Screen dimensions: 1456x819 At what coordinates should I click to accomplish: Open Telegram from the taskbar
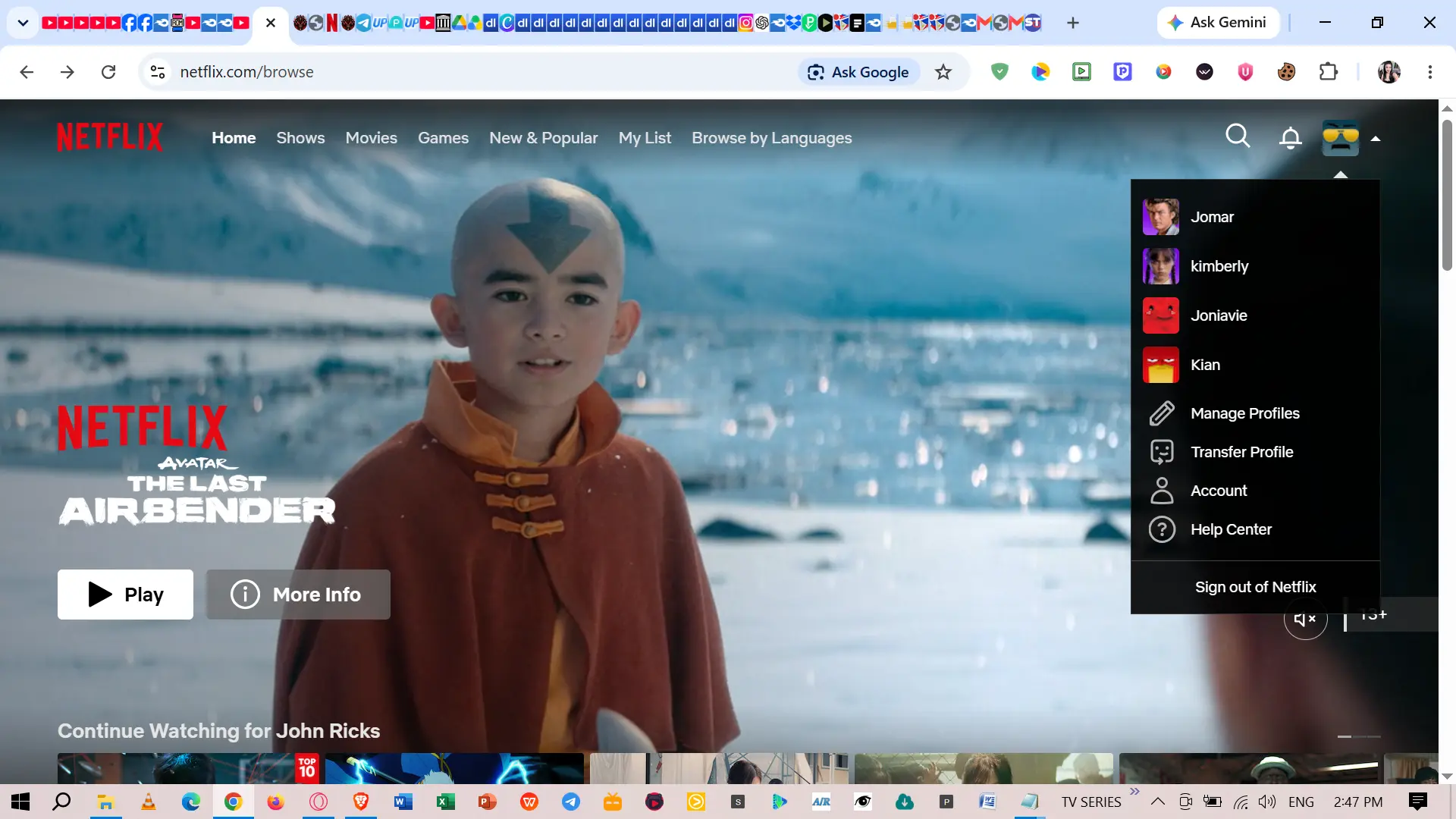point(570,802)
